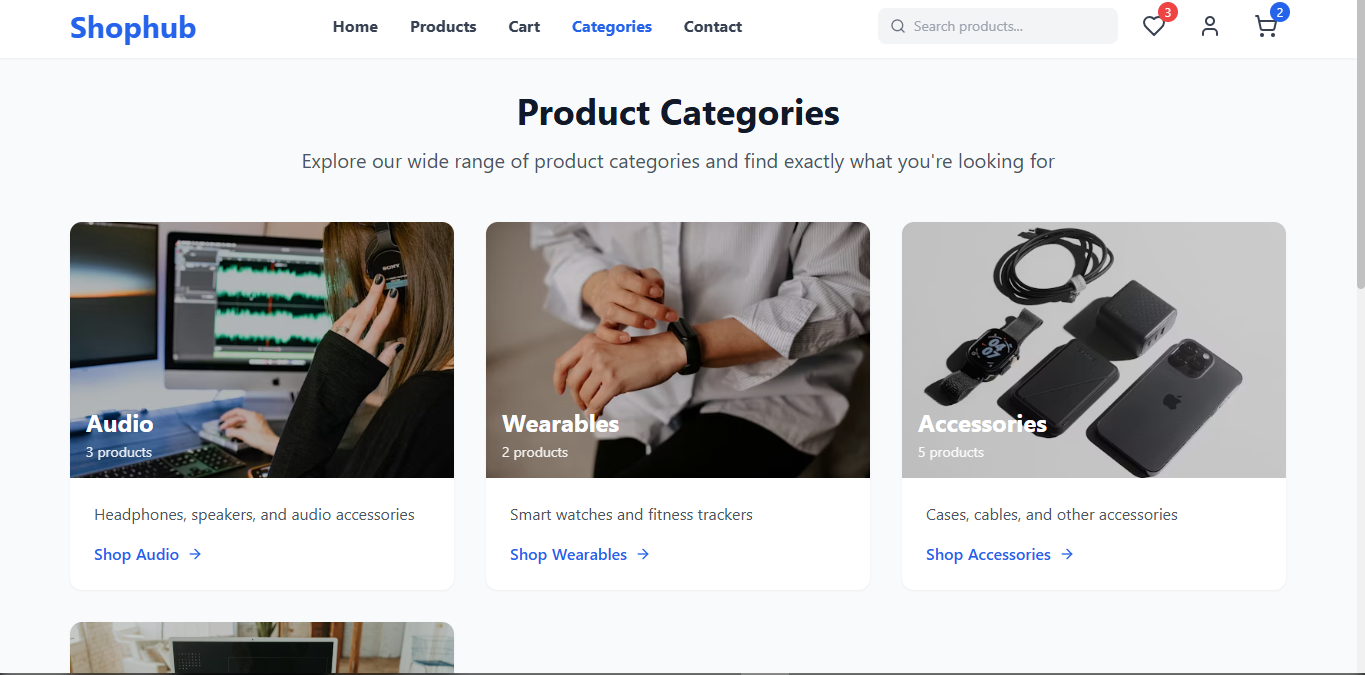The height and width of the screenshot is (675, 1365).
Task: Click the search magnifier icon
Action: 898,27
